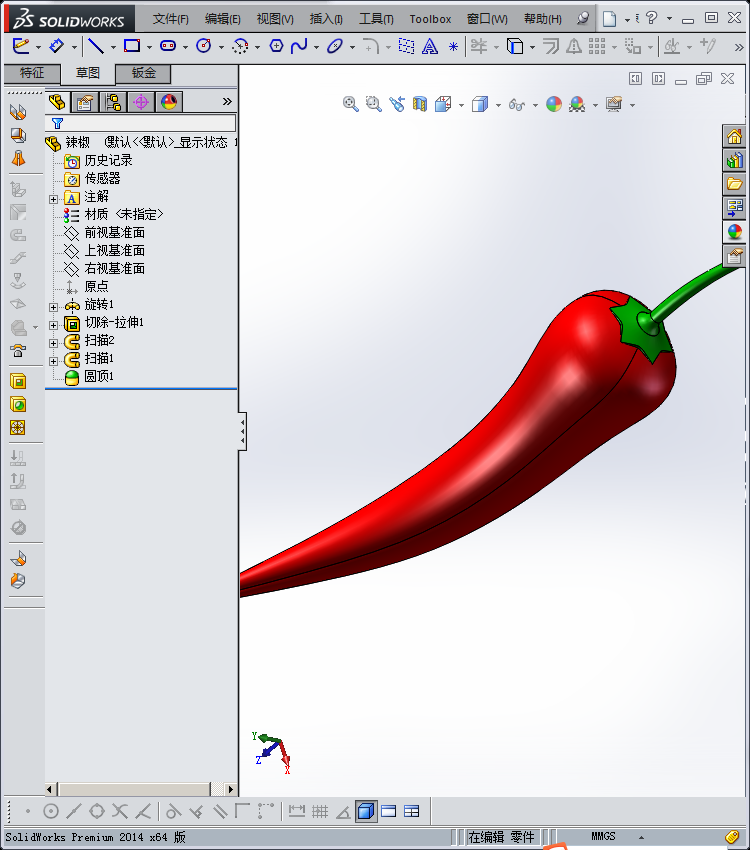Click Zoom to Fit icon
Screen dimensions: 750x850
click(x=351, y=104)
